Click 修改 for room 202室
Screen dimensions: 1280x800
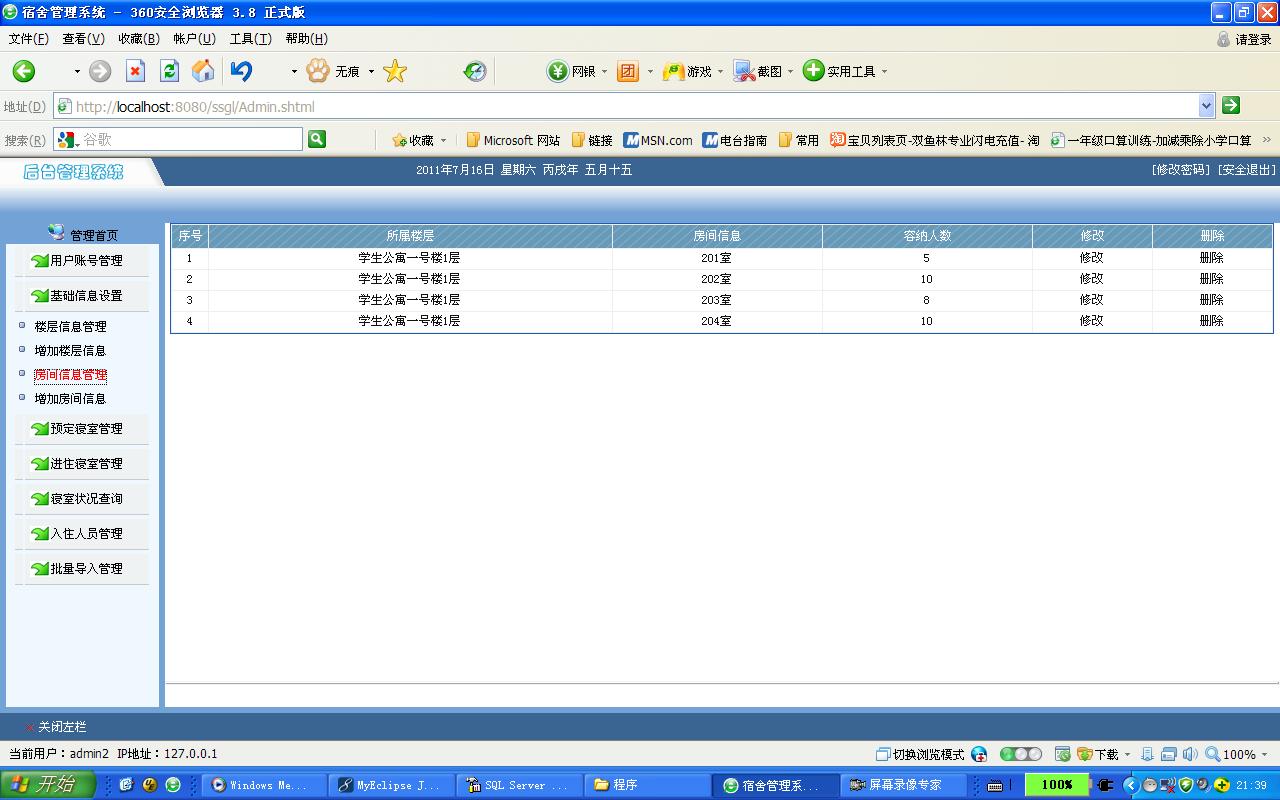click(x=1091, y=279)
